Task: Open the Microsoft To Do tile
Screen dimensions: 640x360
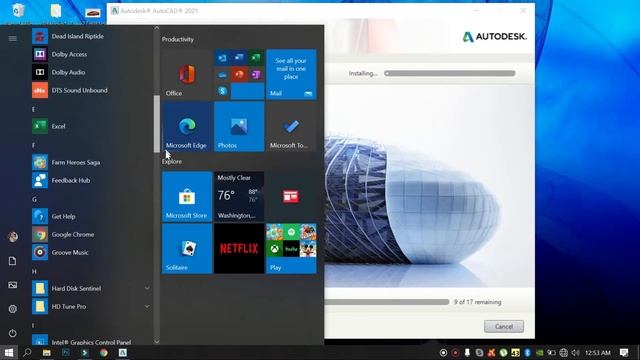Action: coord(291,127)
